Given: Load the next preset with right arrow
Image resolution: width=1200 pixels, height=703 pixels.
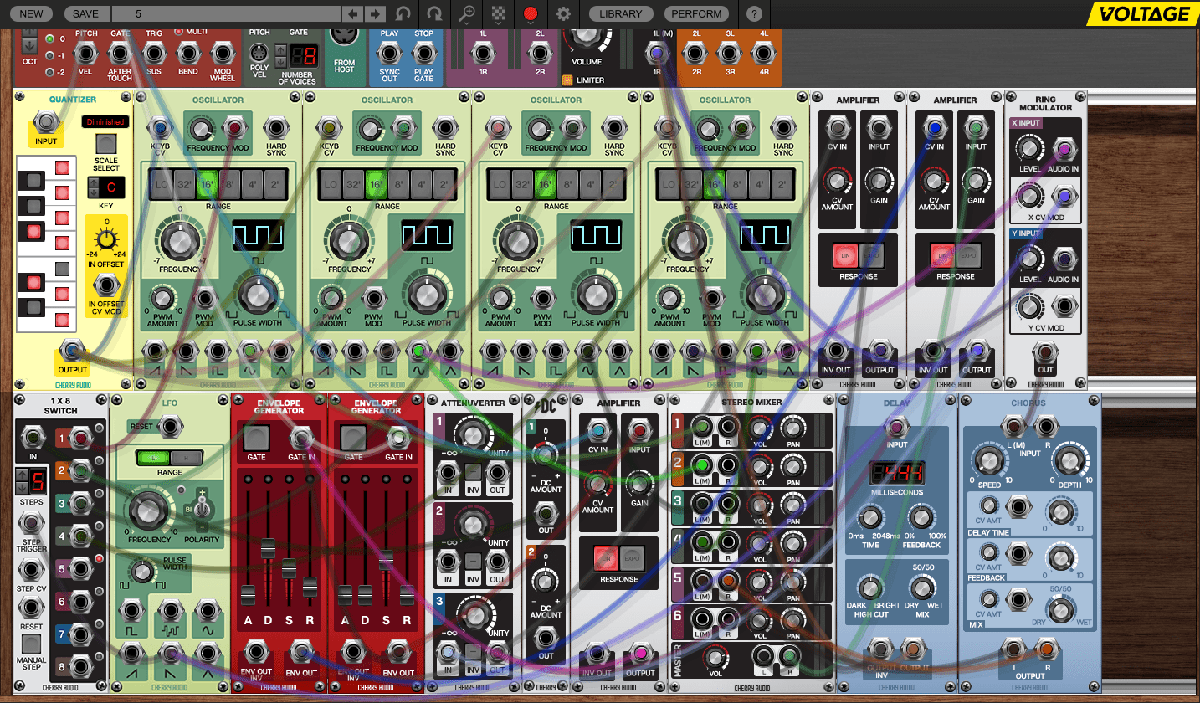Looking at the screenshot, I should tap(375, 15).
